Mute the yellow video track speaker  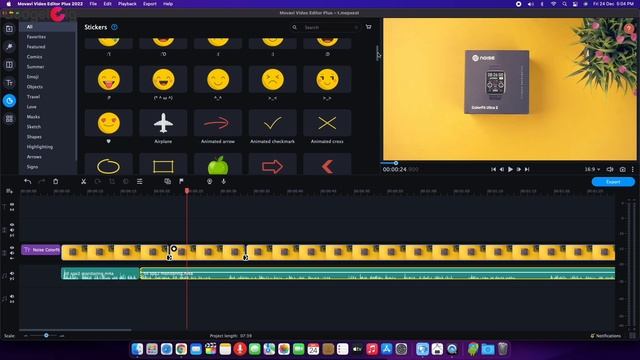pyautogui.click(x=12, y=253)
